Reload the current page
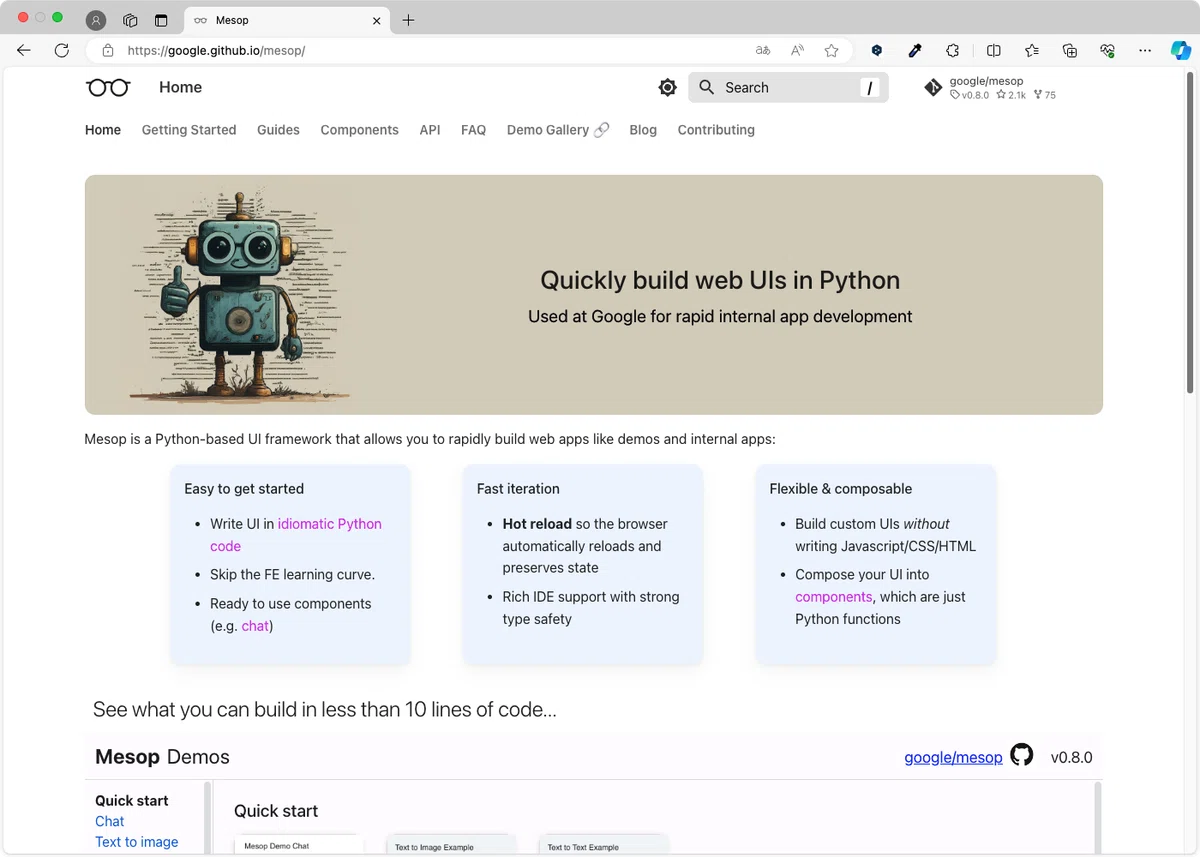Viewport: 1200px width, 857px height. [x=62, y=50]
